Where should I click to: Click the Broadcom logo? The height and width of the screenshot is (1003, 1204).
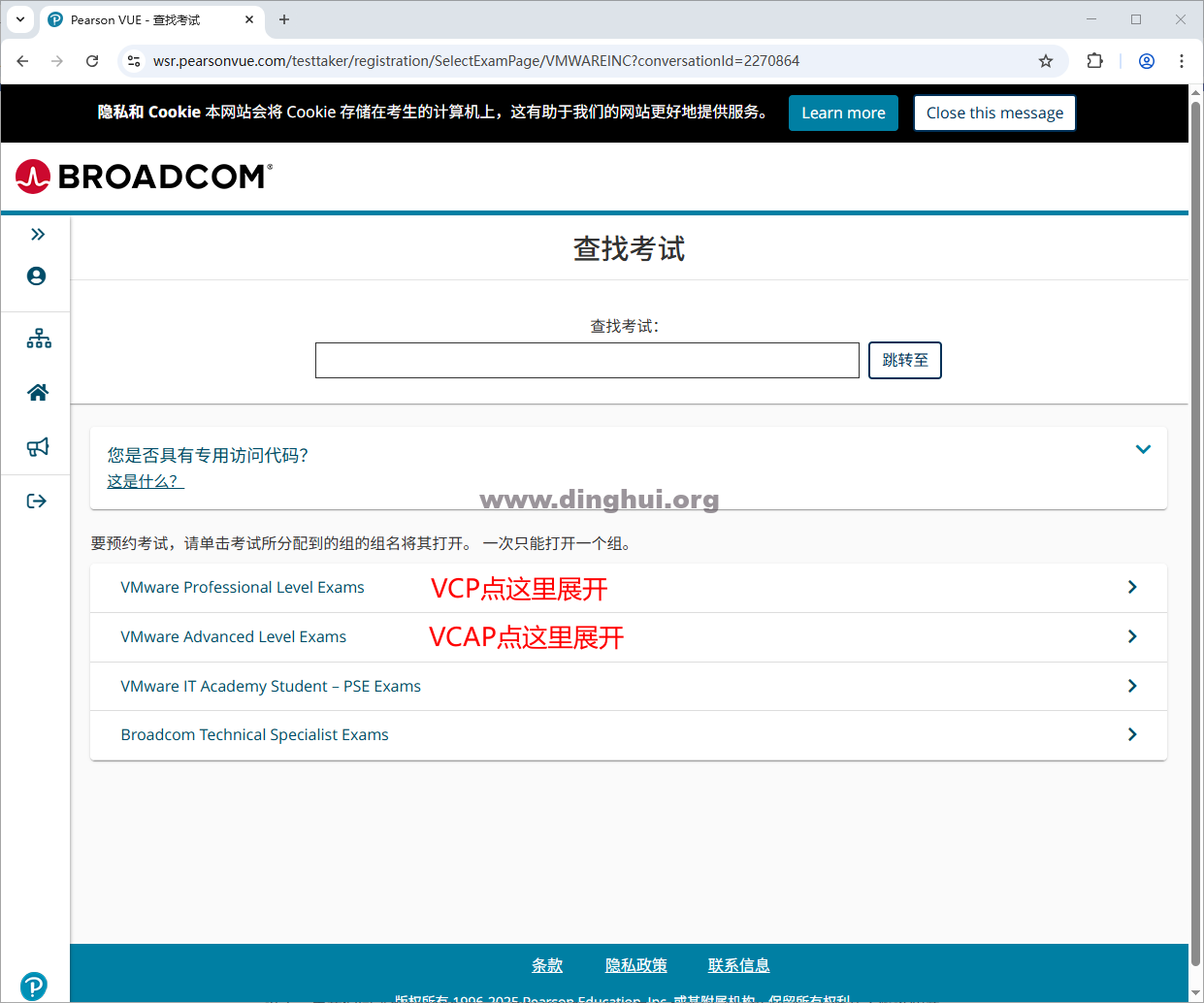click(x=144, y=177)
